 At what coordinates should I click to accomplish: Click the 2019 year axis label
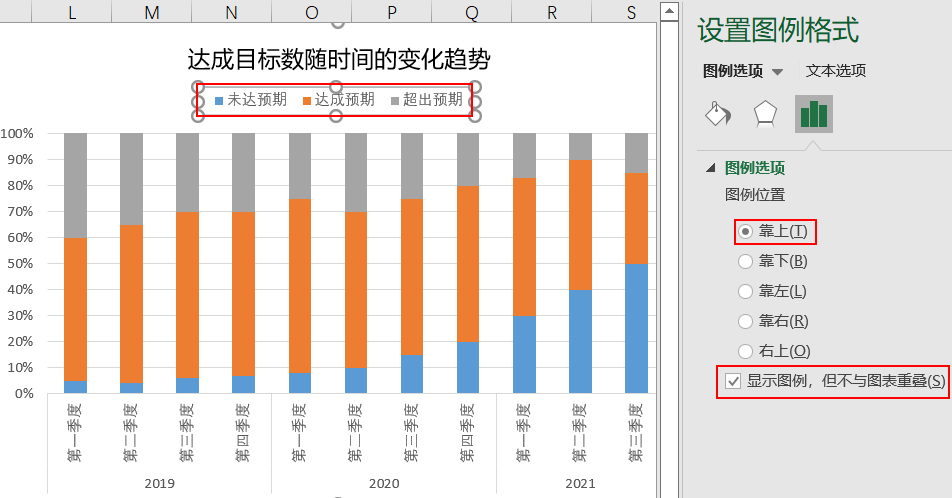point(160,483)
